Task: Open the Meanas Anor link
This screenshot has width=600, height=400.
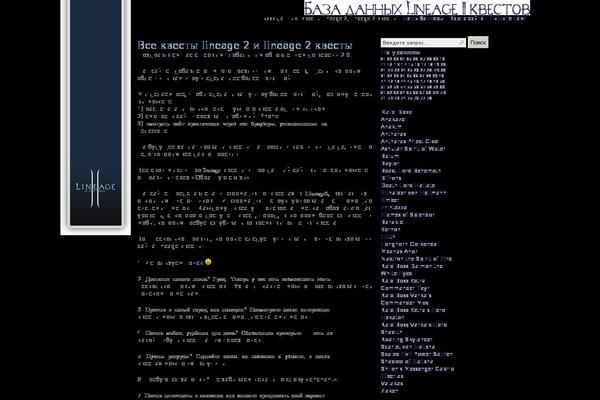Action: [x=399, y=251]
